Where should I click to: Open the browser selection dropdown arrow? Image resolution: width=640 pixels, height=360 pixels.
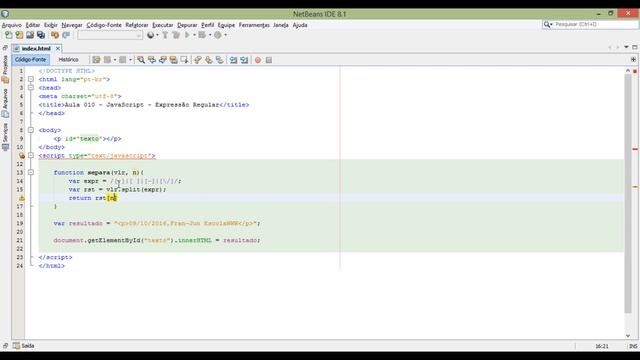157,35
